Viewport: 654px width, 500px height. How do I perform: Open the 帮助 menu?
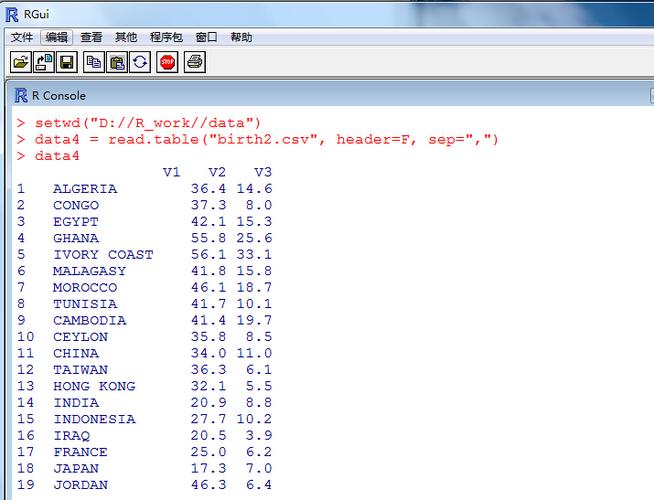pyautogui.click(x=241, y=37)
